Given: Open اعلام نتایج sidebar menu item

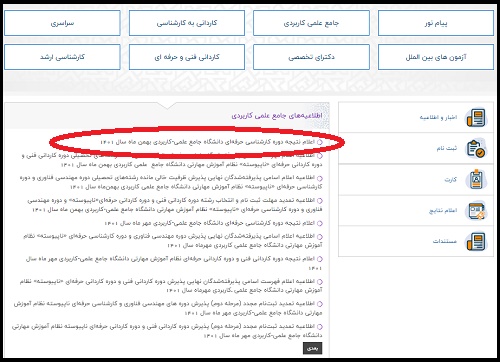Looking at the screenshot, I should (416, 210).
